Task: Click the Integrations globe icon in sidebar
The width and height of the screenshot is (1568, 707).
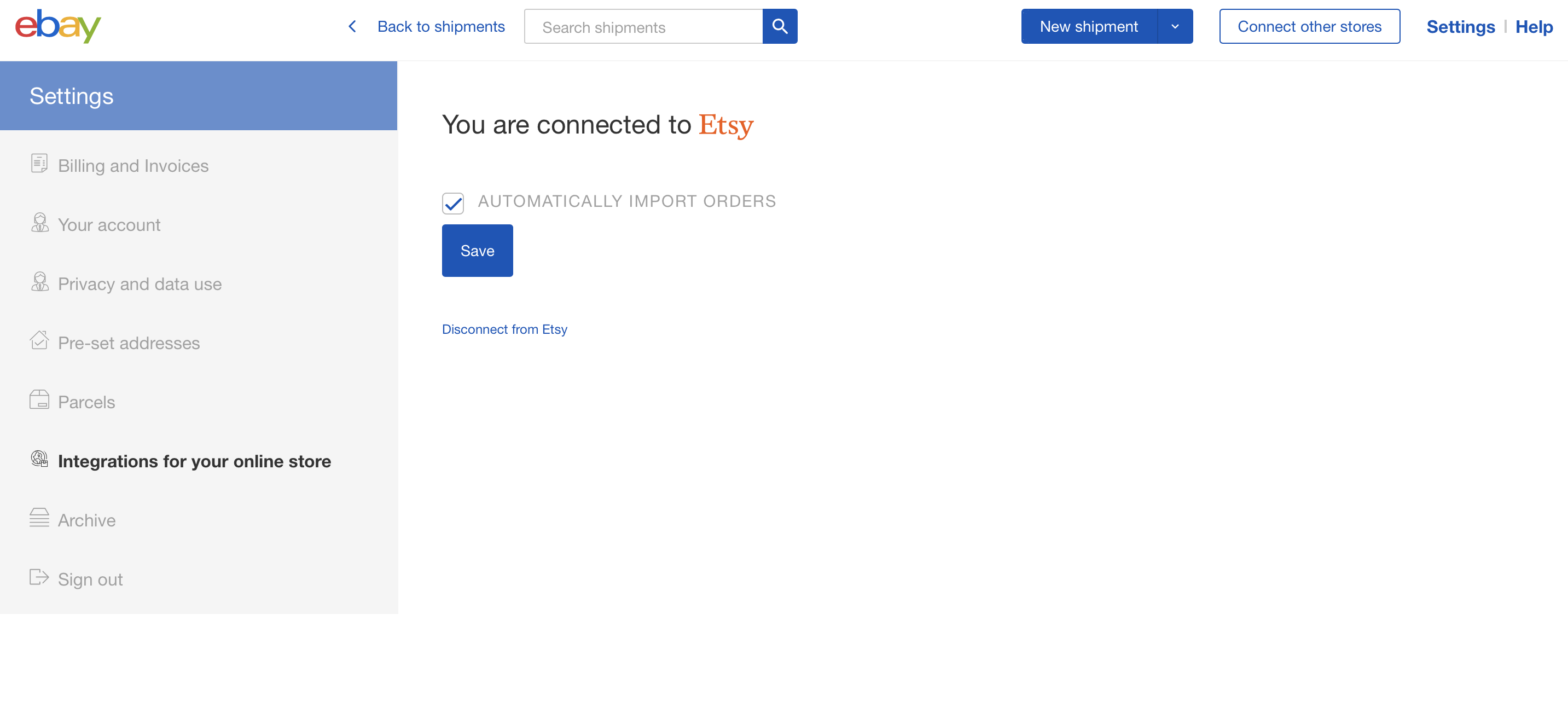Action: tap(39, 459)
